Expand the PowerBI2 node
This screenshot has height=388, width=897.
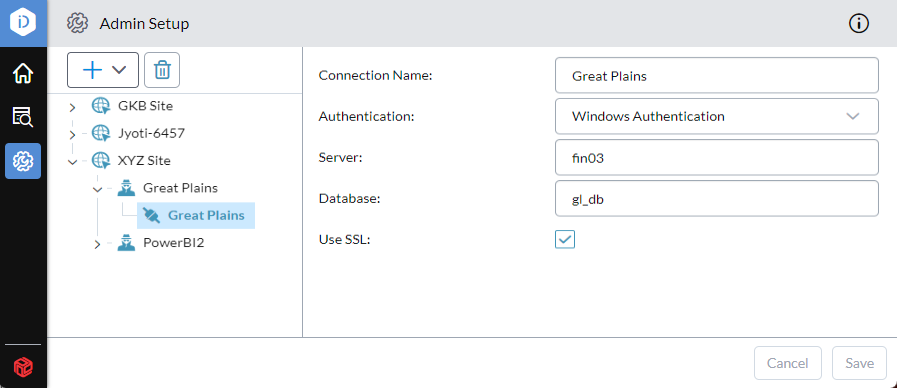pos(97,244)
